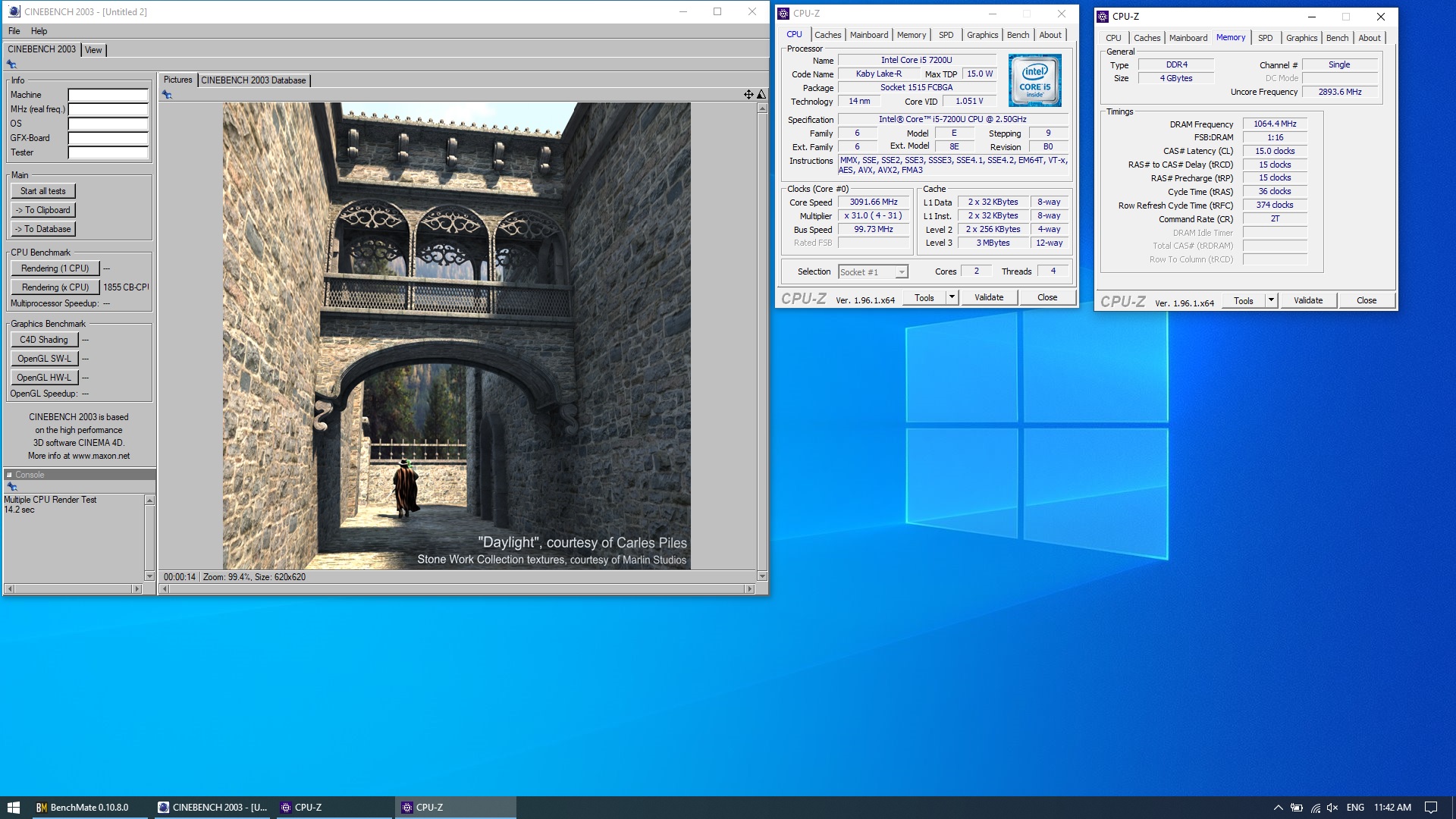This screenshot has width=1456, height=819.
Task: Click the pin icon below CINEBENCH 2003 tab
Action: [12, 64]
